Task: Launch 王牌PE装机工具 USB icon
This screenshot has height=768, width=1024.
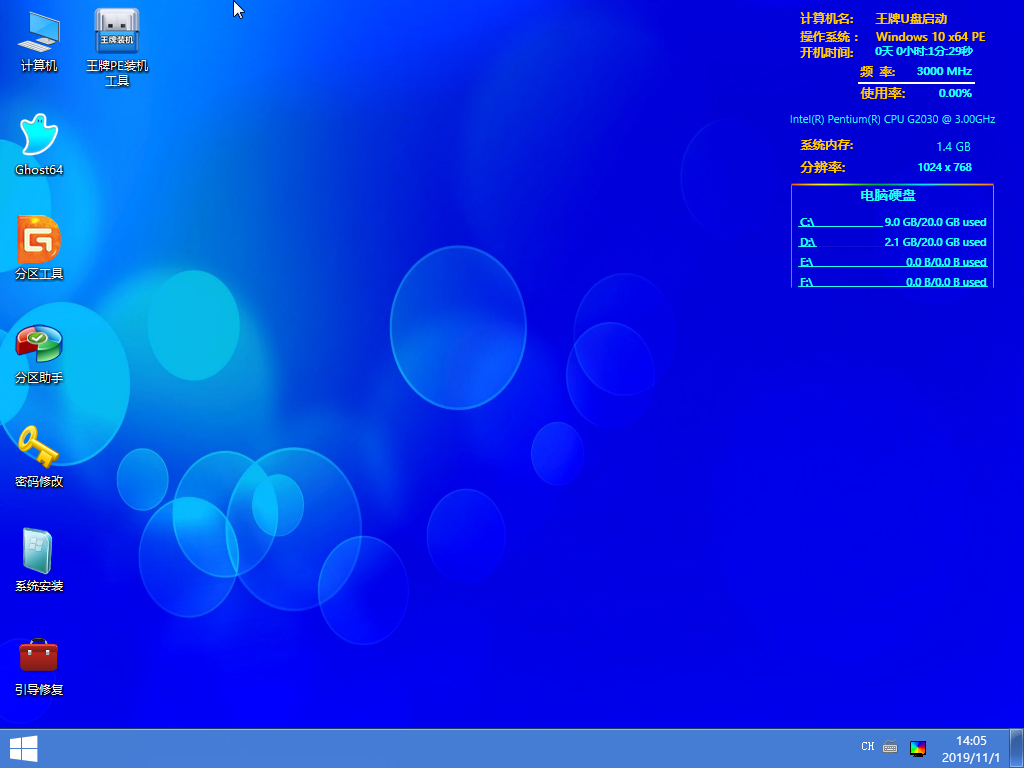Action: coord(117,47)
